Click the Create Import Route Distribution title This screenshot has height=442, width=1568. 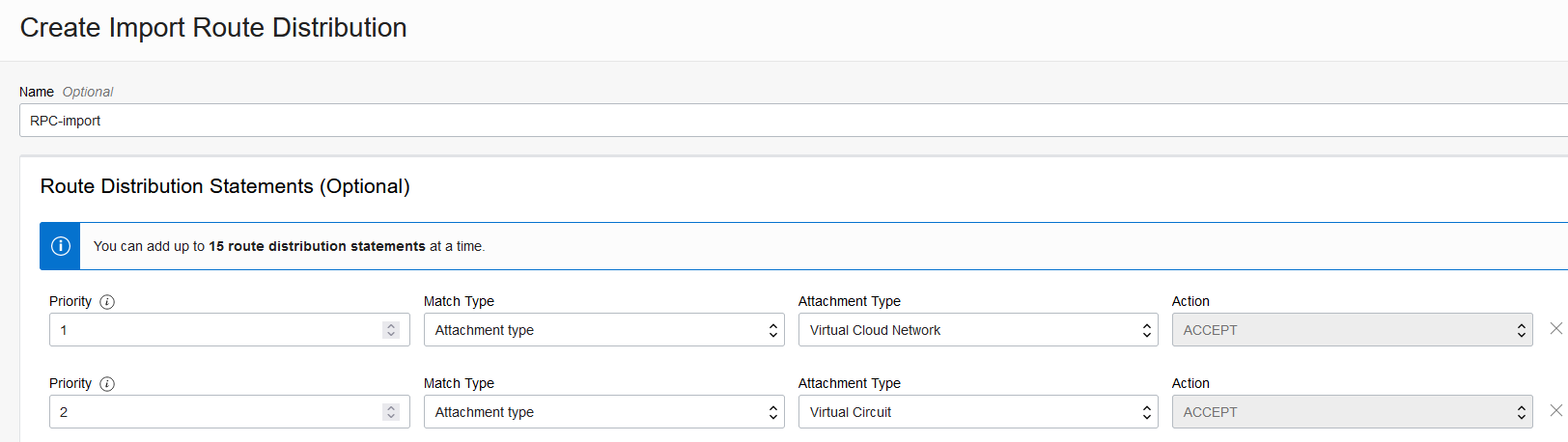pos(213,28)
